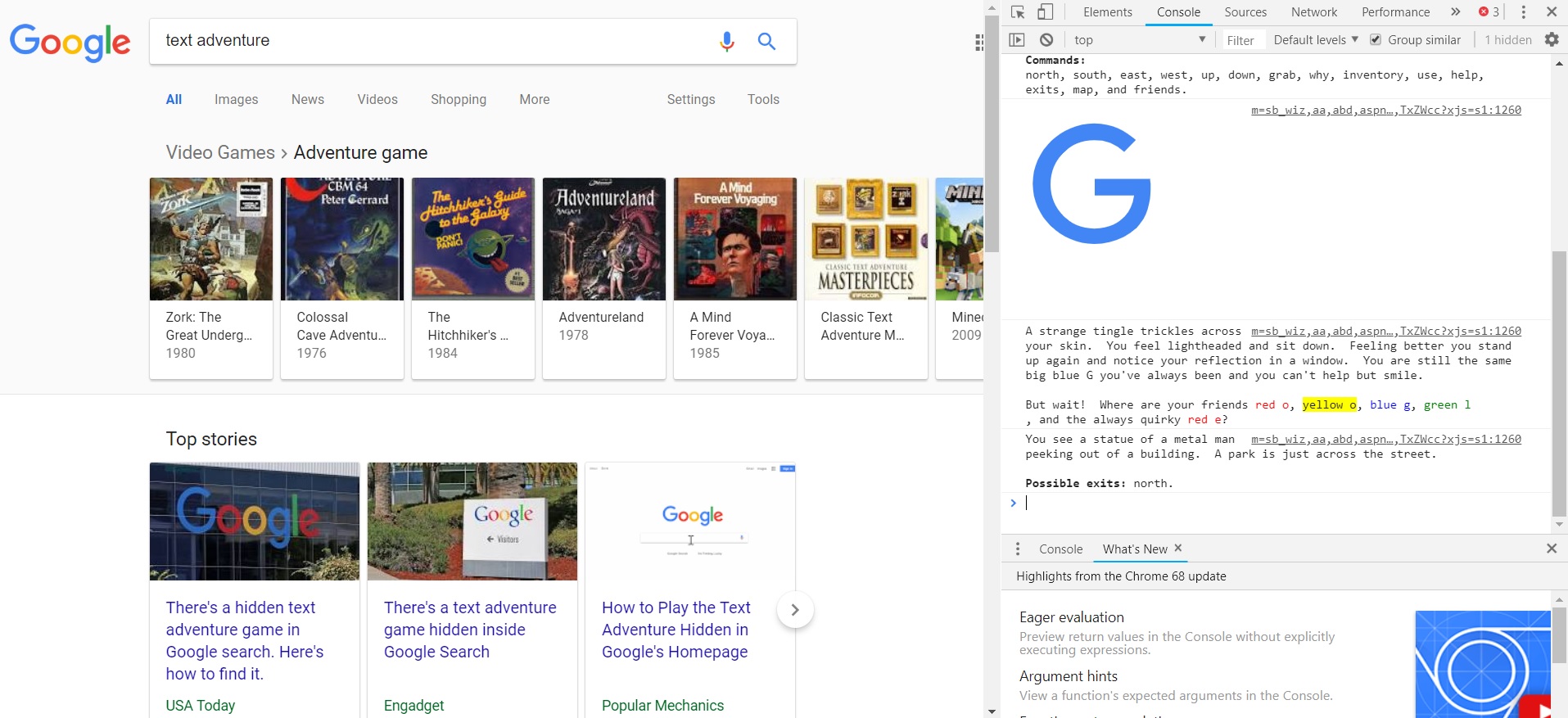Open the Tools search options
Image resolution: width=1568 pixels, height=718 pixels.
[x=763, y=100]
